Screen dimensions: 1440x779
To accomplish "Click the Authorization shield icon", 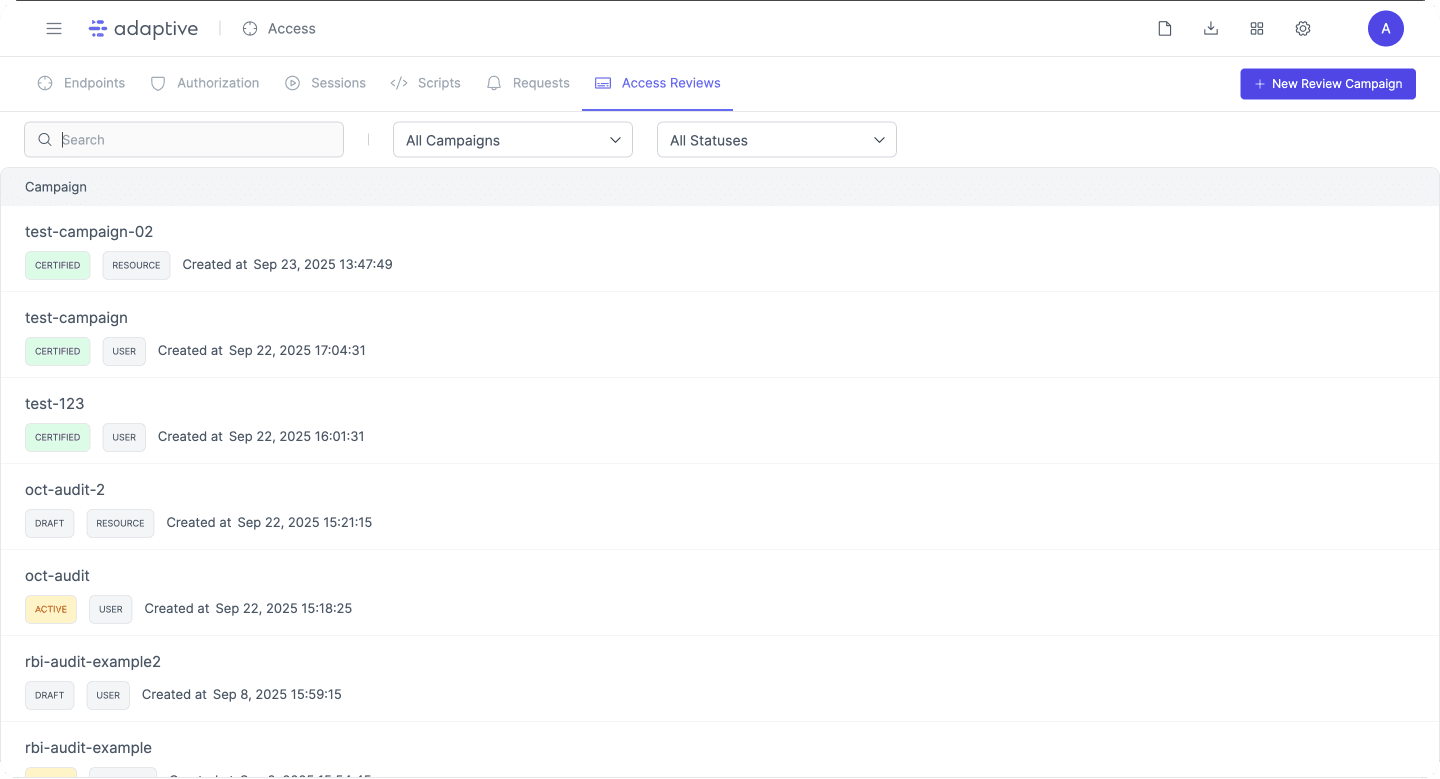I will coord(158,83).
